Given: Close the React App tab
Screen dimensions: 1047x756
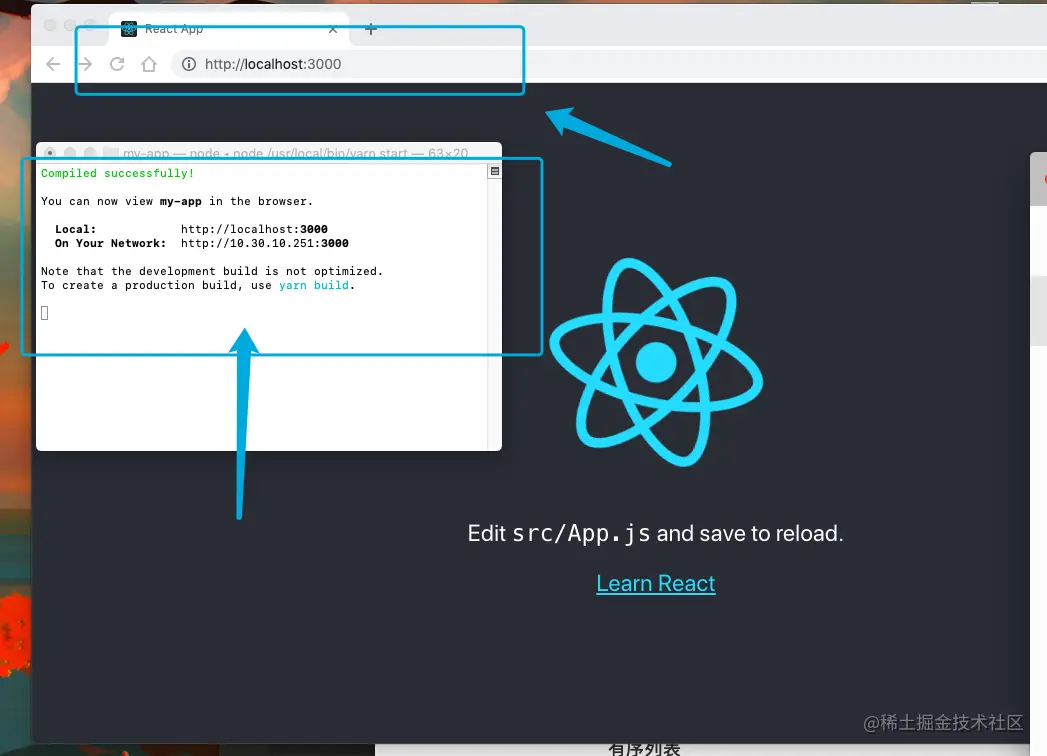Looking at the screenshot, I should (x=333, y=29).
